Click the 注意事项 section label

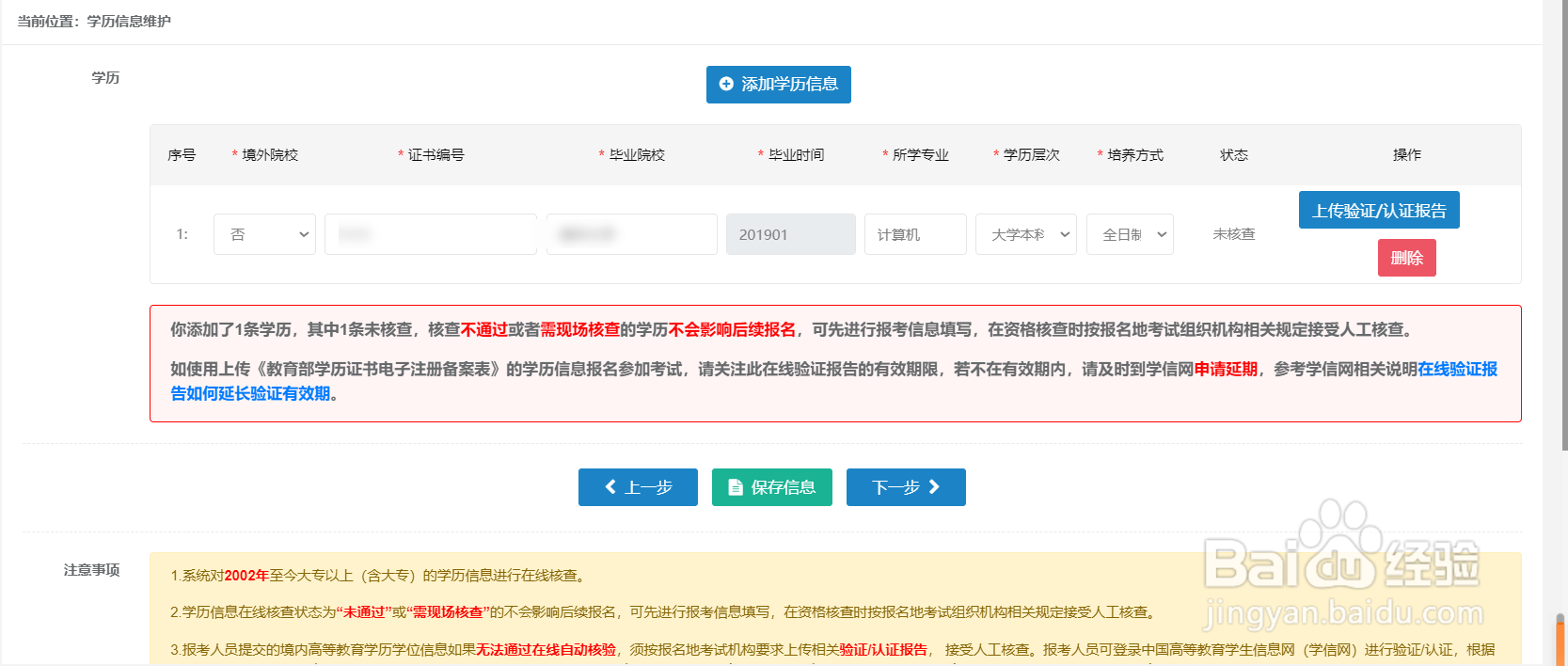91,569
